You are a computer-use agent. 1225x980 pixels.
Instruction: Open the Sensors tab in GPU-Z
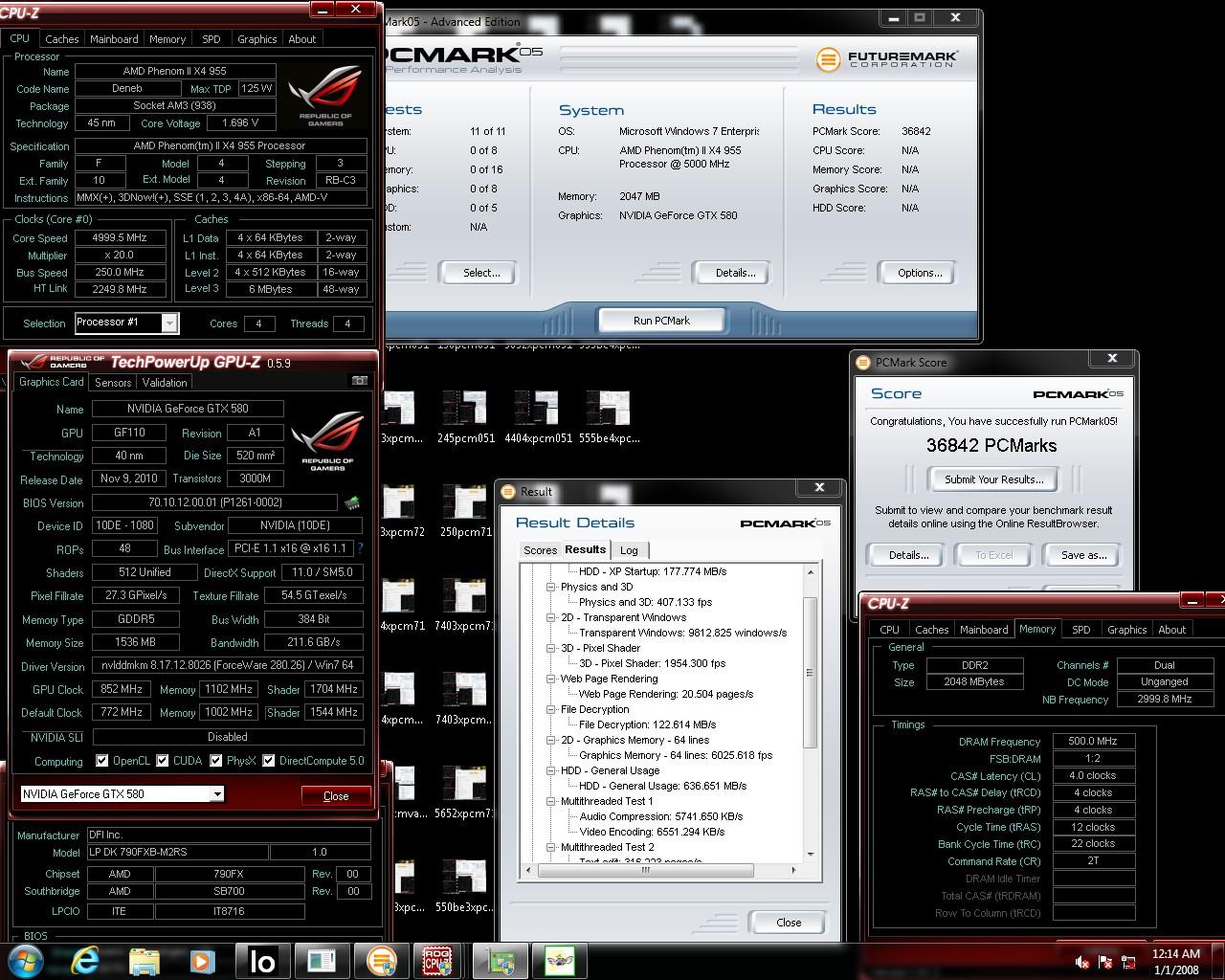pos(113,382)
